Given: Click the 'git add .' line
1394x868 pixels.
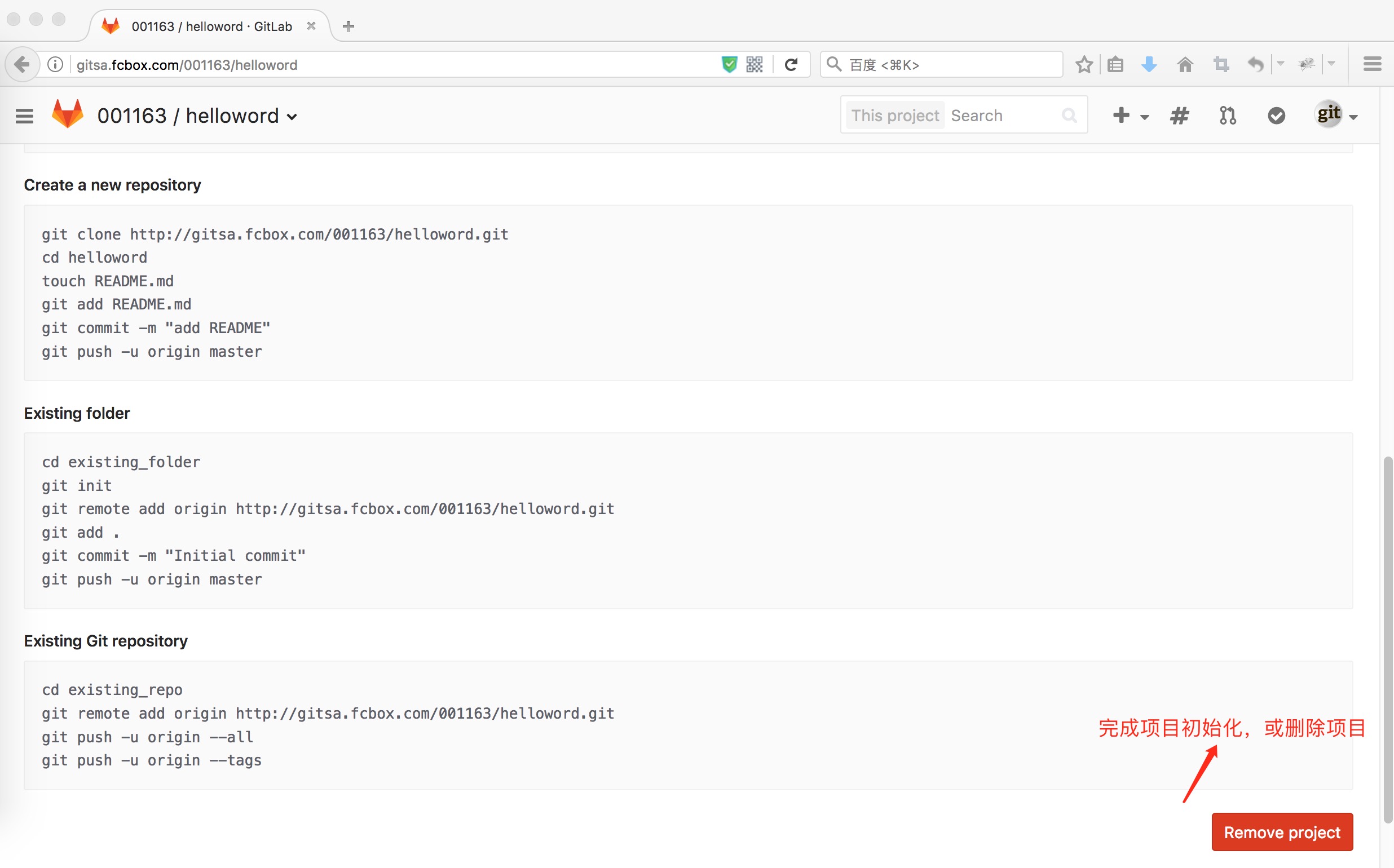Looking at the screenshot, I should coord(81,533).
